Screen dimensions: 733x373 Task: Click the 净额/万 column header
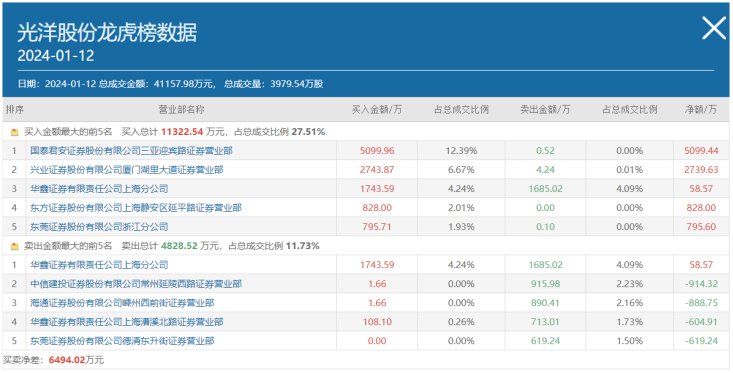point(701,110)
